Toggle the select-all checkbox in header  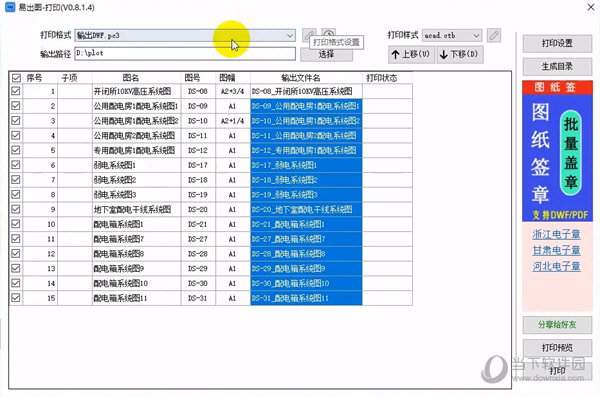[x=16, y=78]
